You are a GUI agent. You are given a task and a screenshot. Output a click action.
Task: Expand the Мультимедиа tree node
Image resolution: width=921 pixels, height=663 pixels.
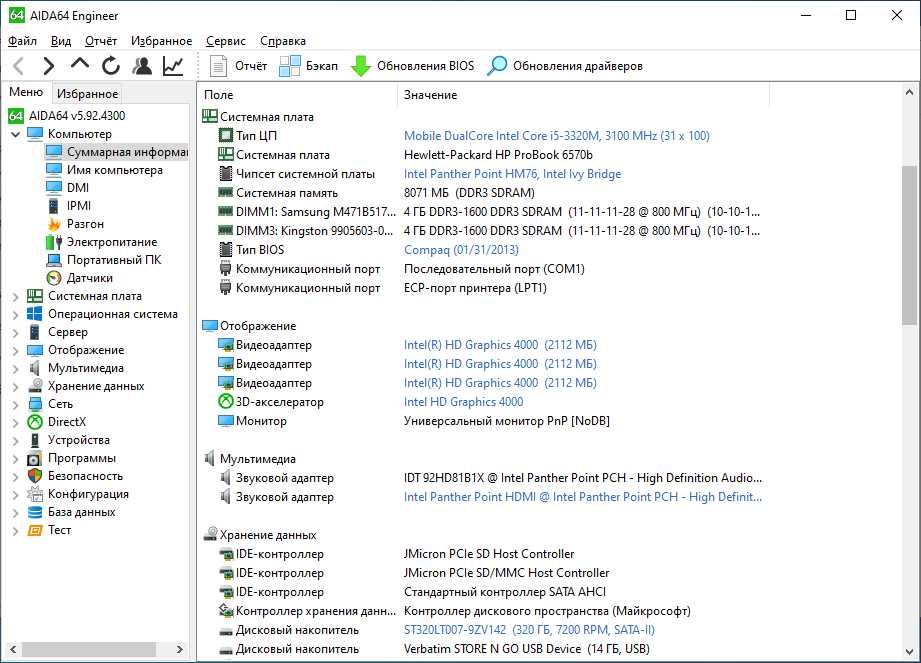(x=16, y=369)
